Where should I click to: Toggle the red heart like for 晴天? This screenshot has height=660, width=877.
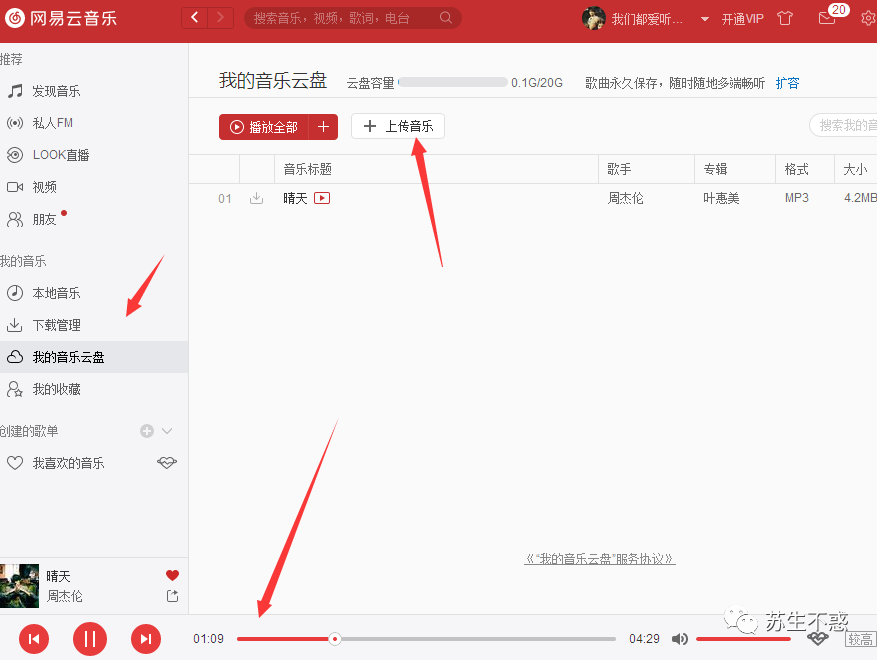(x=172, y=575)
